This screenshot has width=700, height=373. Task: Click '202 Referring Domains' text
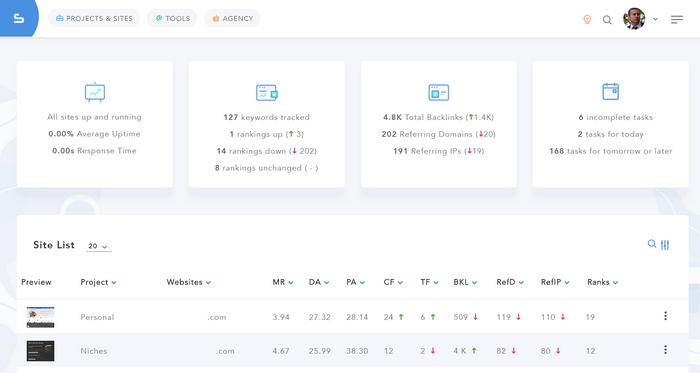pyautogui.click(x=427, y=134)
